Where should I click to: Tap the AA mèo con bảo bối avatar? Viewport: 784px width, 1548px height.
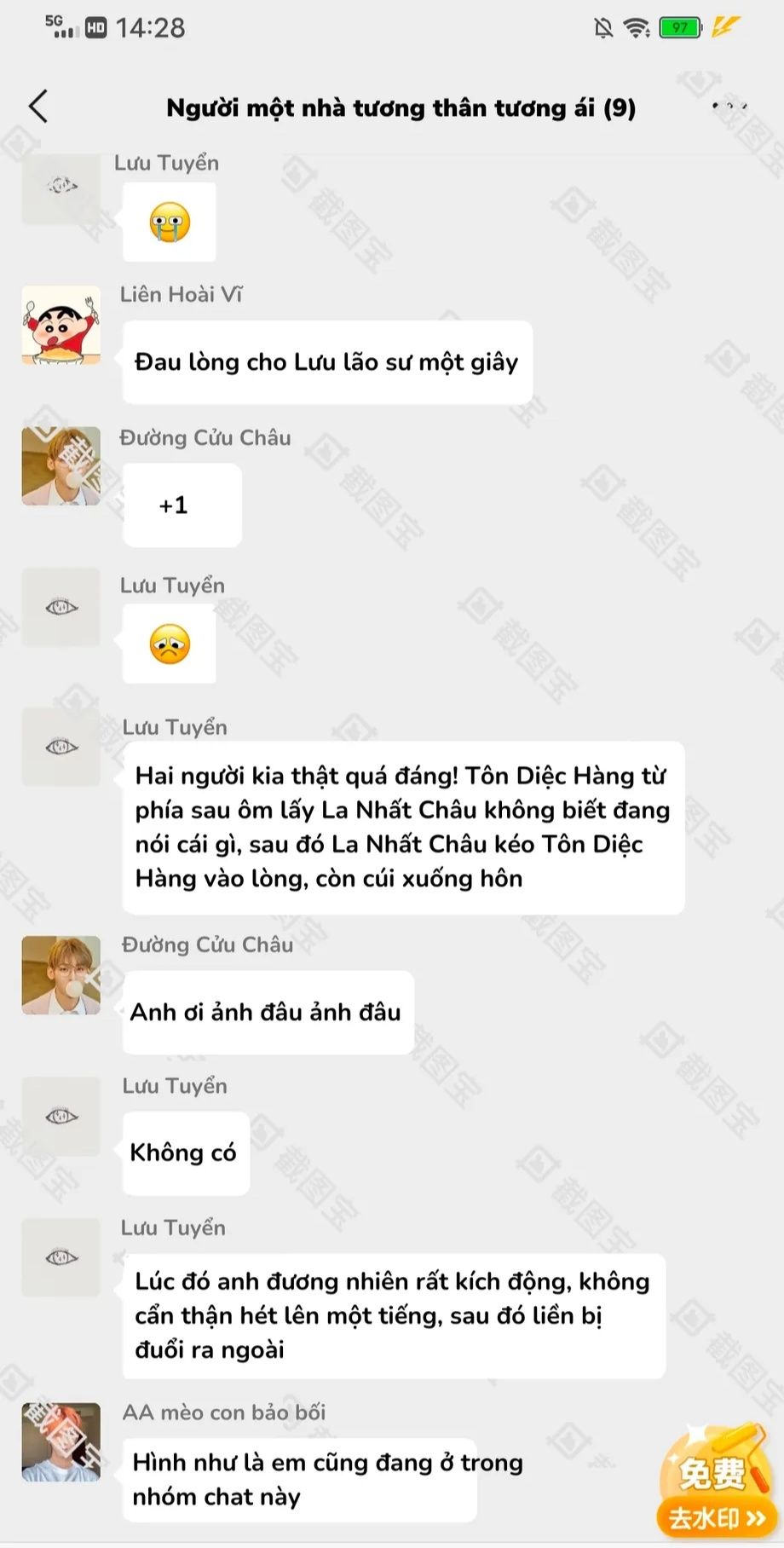(x=61, y=1442)
